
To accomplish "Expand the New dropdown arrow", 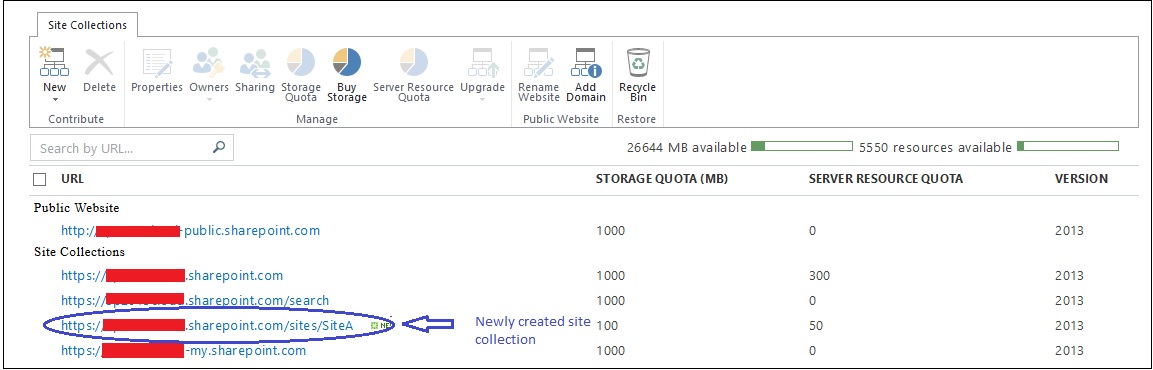I will click(54, 100).
